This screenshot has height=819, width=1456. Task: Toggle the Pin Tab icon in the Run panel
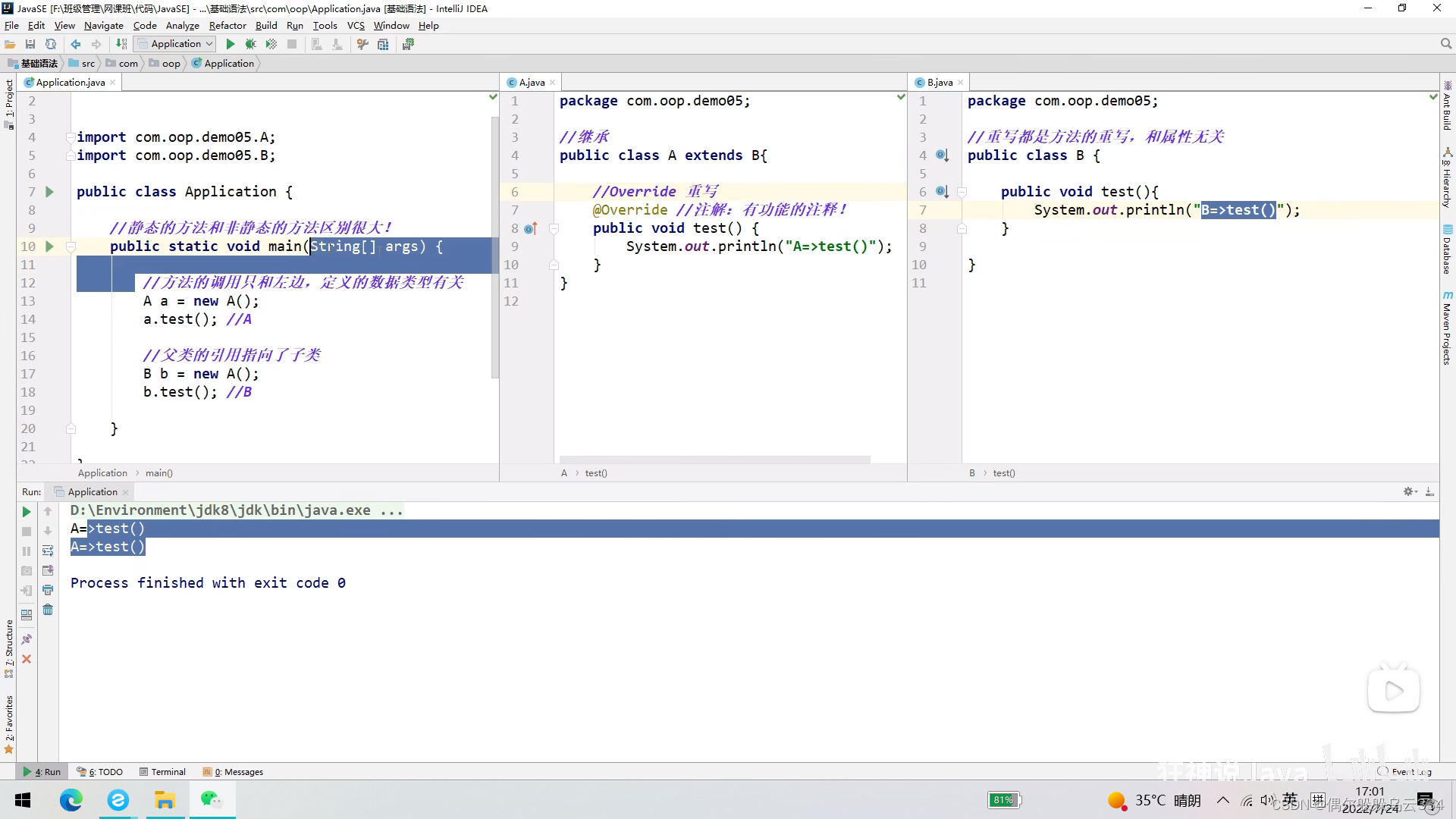pos(27,639)
